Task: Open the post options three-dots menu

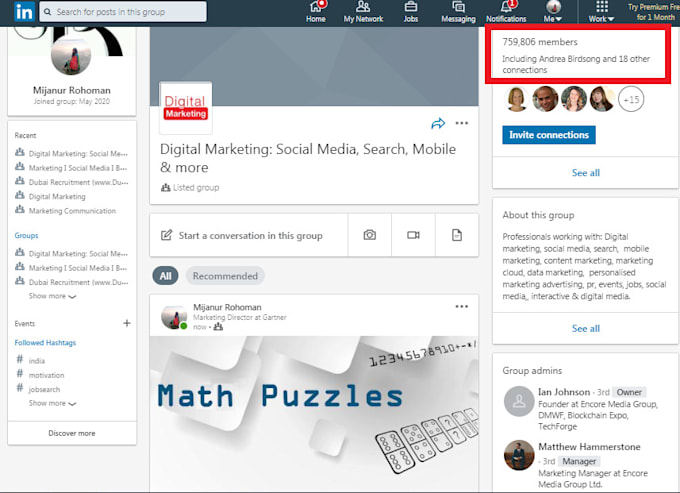Action: (x=462, y=307)
